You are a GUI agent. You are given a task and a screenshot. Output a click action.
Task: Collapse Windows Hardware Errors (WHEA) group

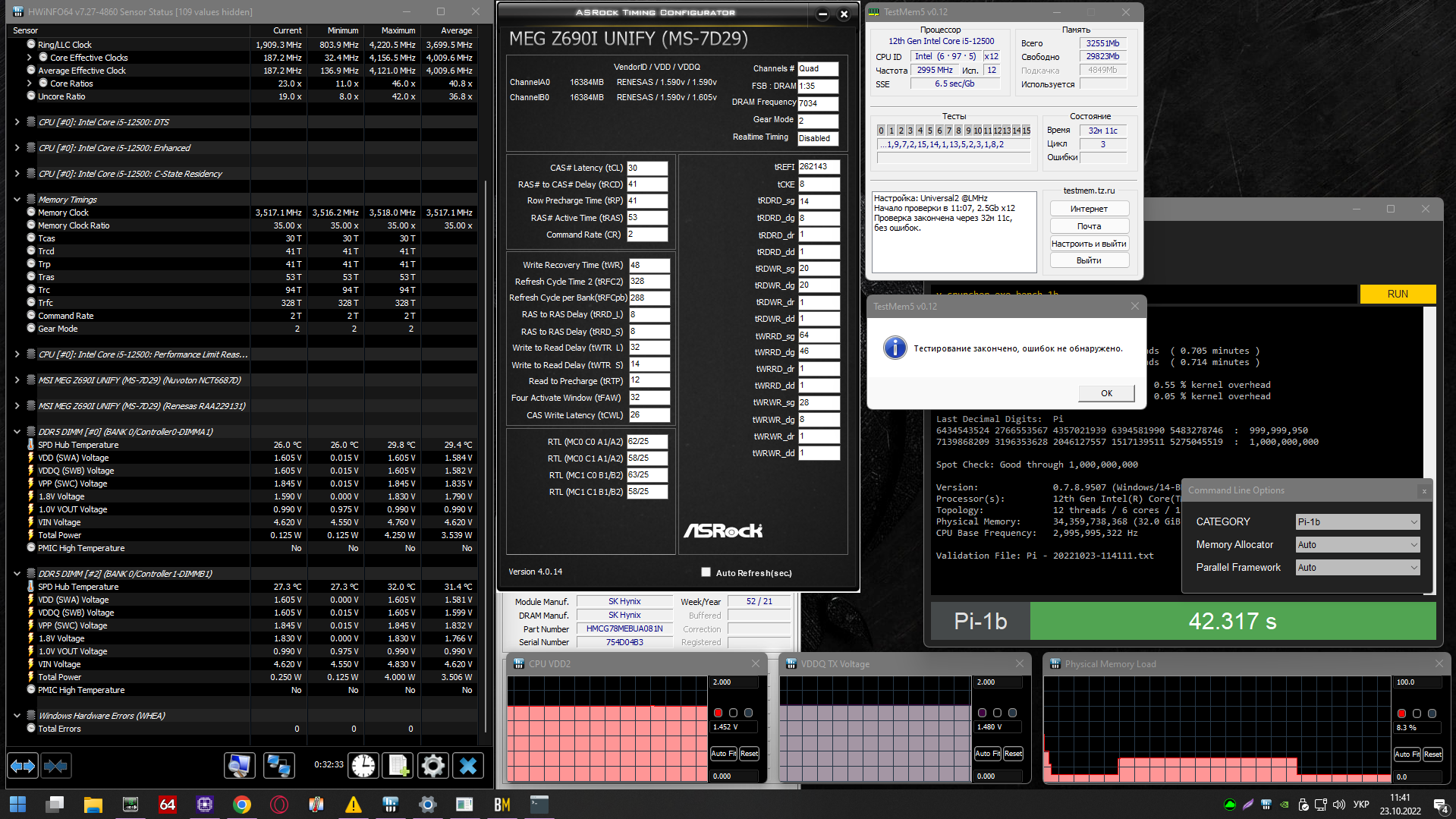[x=17, y=716]
